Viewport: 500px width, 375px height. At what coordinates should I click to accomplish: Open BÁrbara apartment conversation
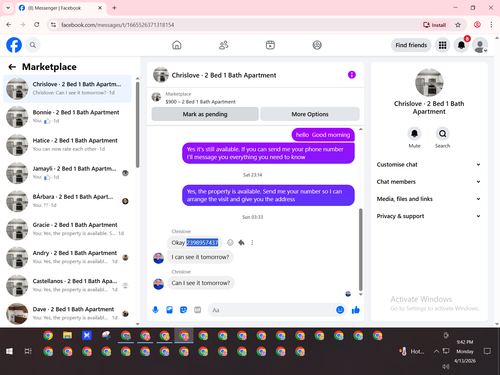[x=68, y=201]
